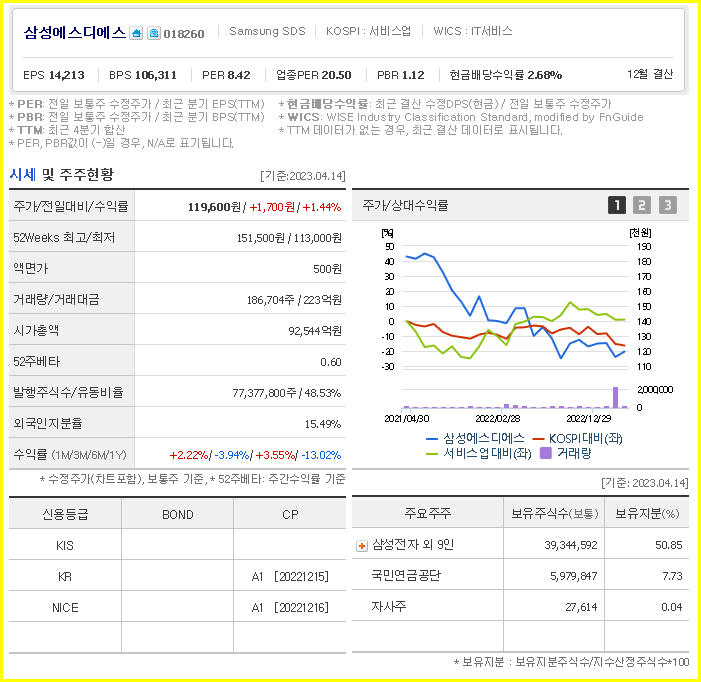Click the 신용등급 column header
The width and height of the screenshot is (701, 682).
tap(65, 514)
